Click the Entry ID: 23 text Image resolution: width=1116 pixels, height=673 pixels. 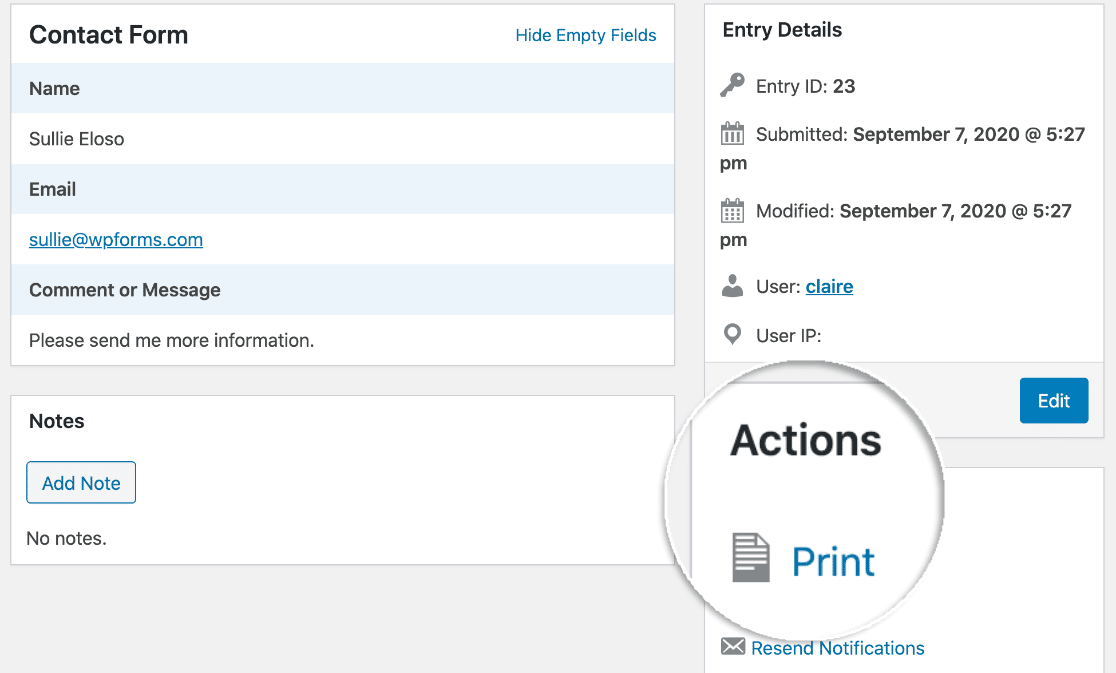(806, 86)
